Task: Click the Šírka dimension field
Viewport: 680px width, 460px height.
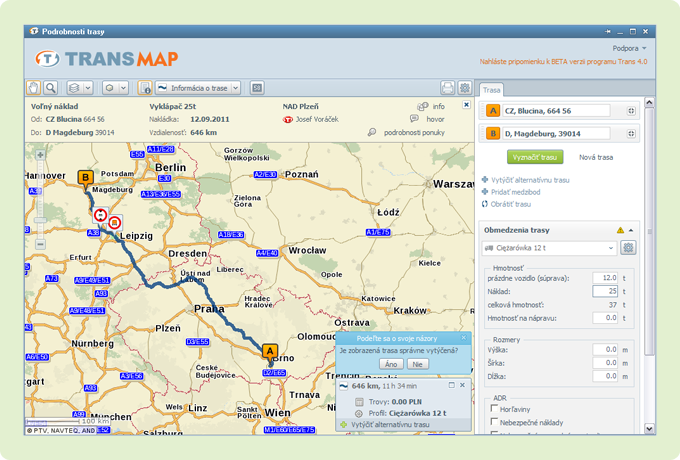Action: [605, 363]
